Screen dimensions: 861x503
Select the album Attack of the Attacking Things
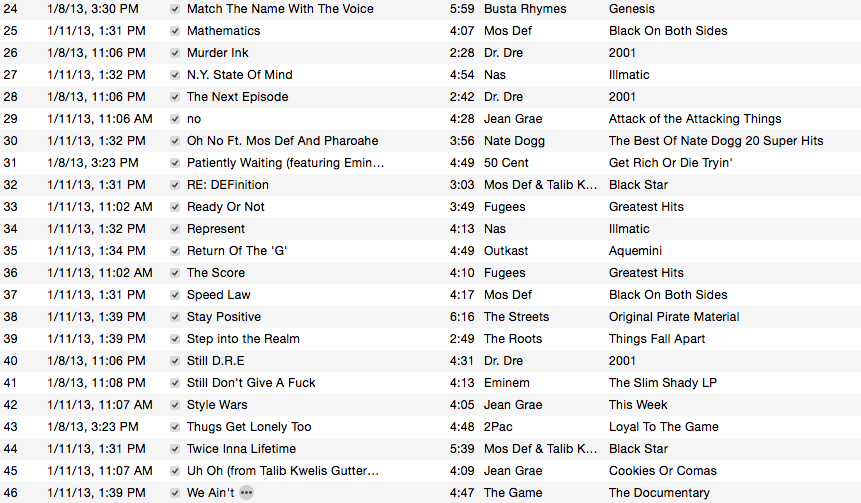695,119
